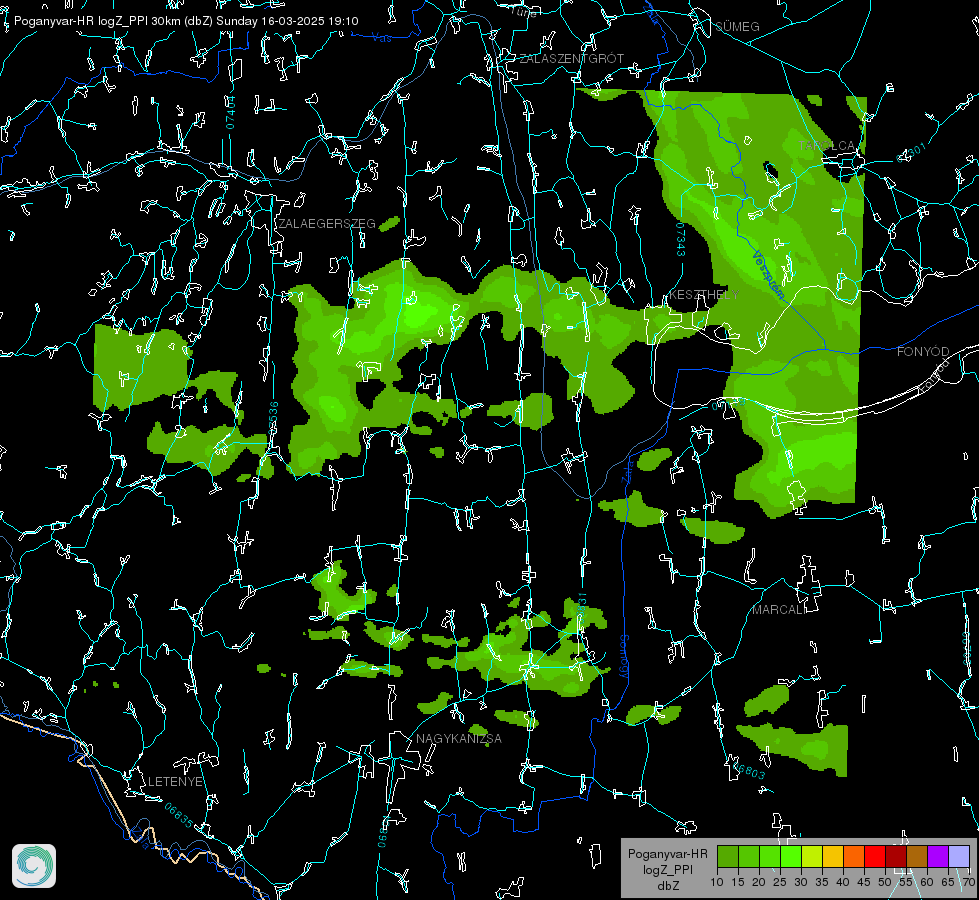Click the FONYÓD city label
This screenshot has width=979, height=900.
tap(923, 352)
